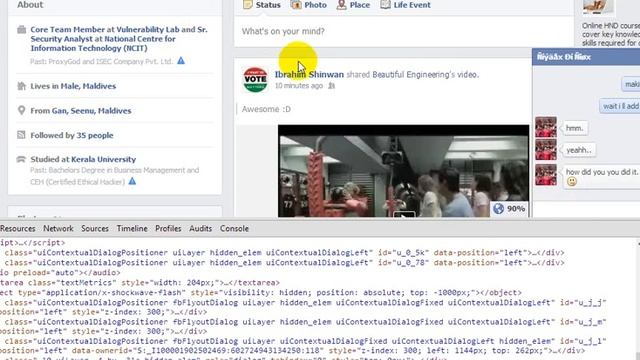Switch to the Audits DevTools tab

pos(200,229)
